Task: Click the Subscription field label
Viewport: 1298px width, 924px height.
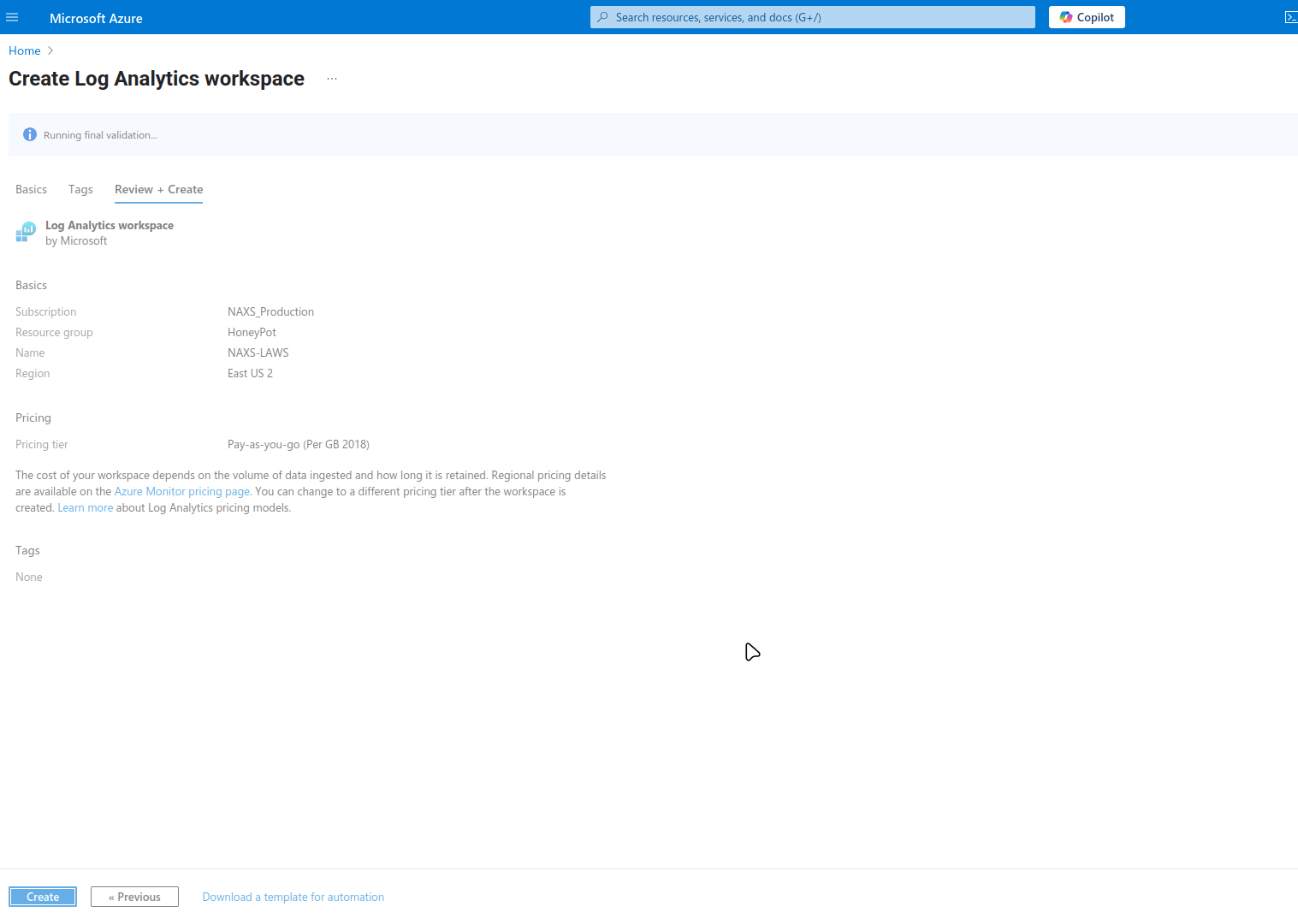Action: [x=46, y=311]
